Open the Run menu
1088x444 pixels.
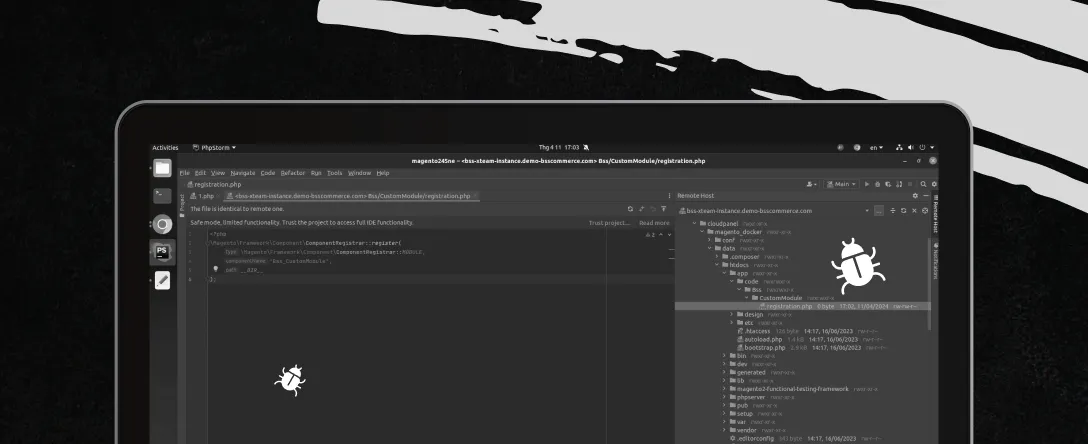pos(316,173)
